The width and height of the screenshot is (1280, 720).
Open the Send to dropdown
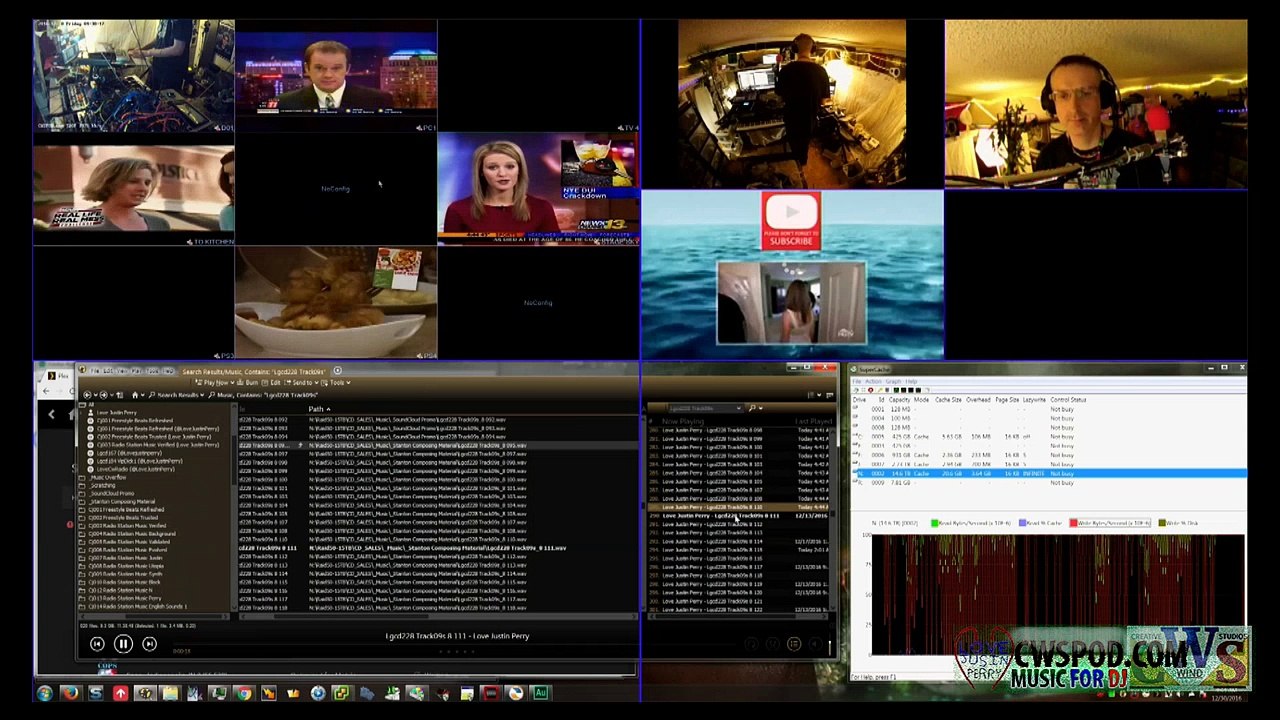click(x=300, y=383)
